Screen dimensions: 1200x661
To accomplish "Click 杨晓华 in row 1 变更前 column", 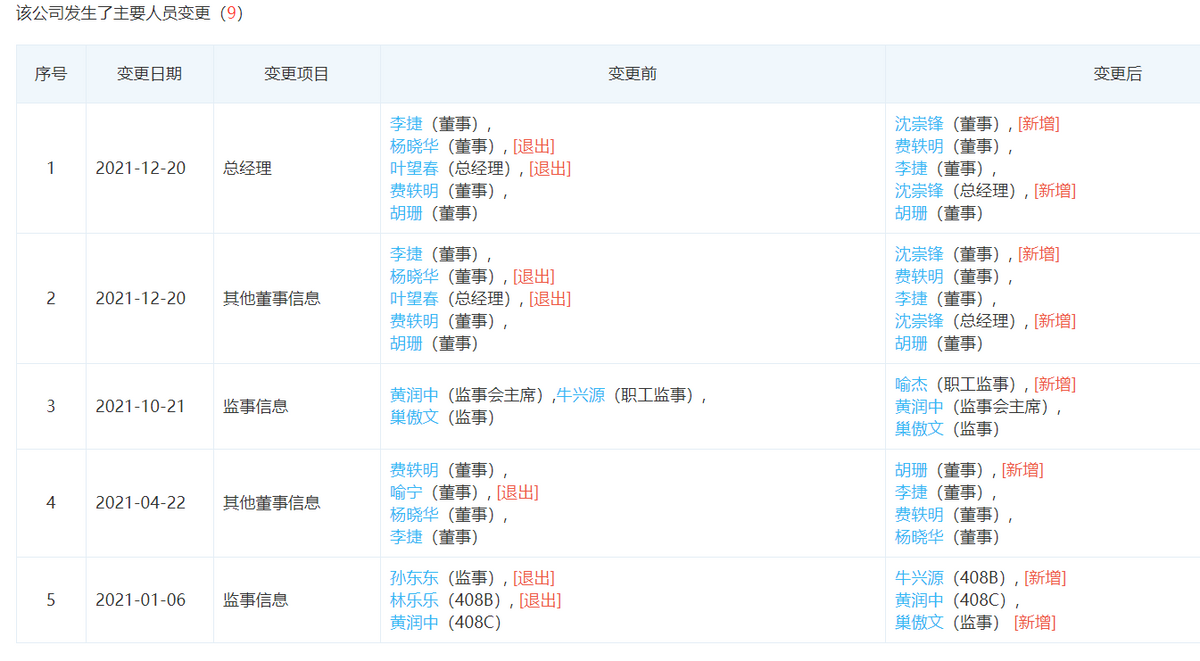I will (x=414, y=146).
